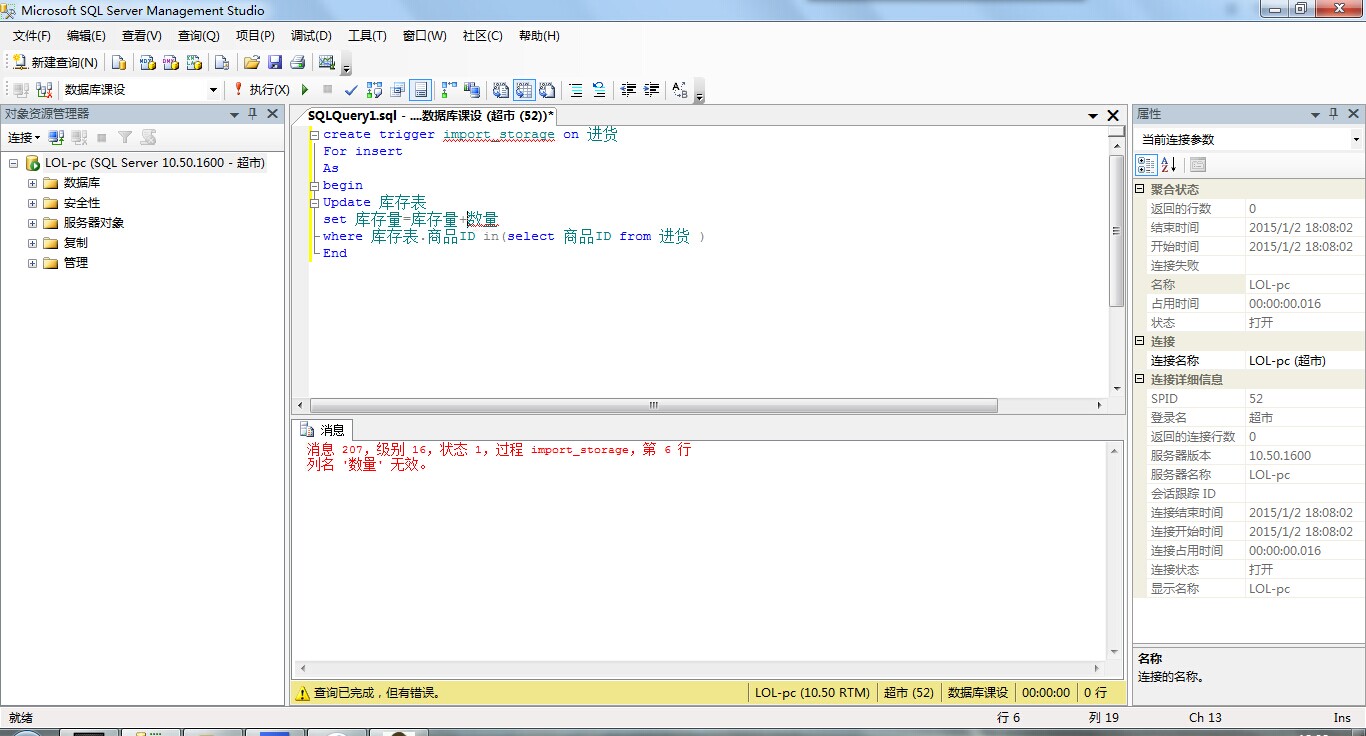Expand the 管理 folder

coord(32,263)
